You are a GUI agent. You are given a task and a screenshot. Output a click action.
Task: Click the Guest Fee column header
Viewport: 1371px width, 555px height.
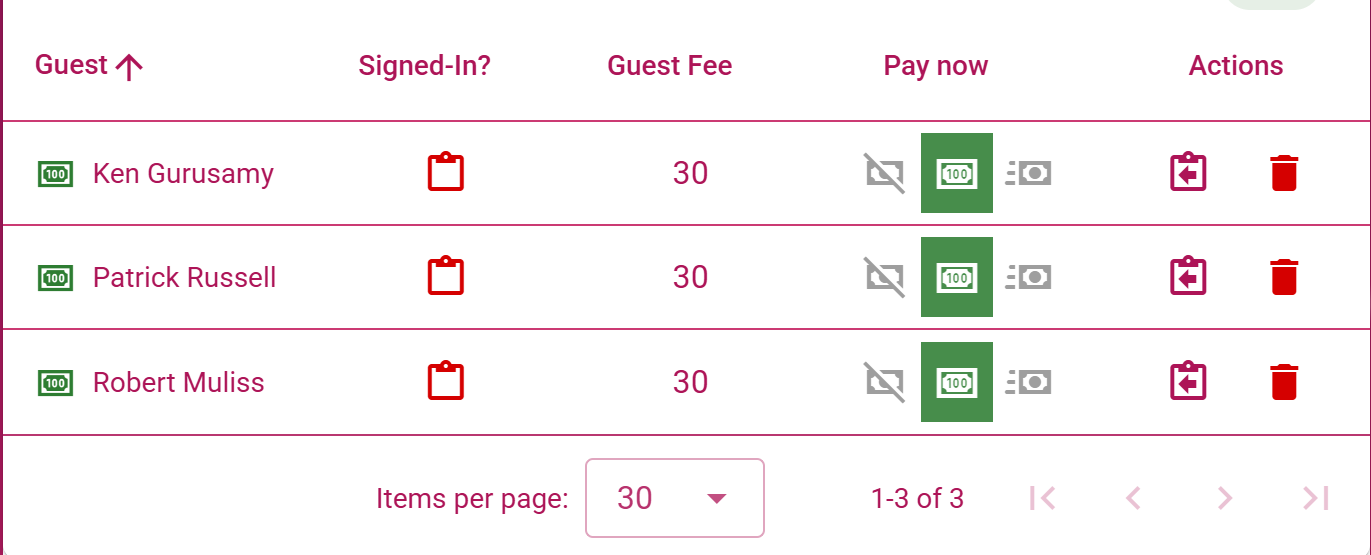tap(670, 66)
